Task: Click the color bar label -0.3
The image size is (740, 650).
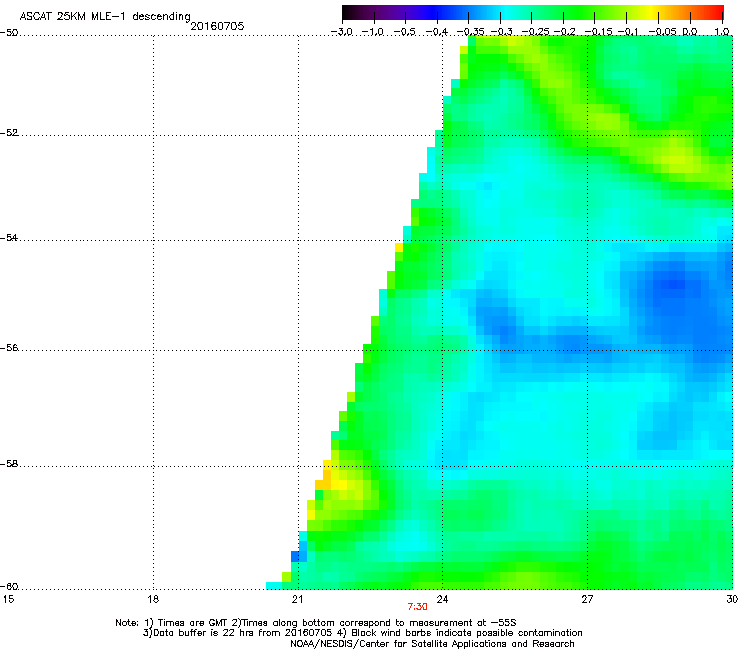Action: [x=502, y=32]
